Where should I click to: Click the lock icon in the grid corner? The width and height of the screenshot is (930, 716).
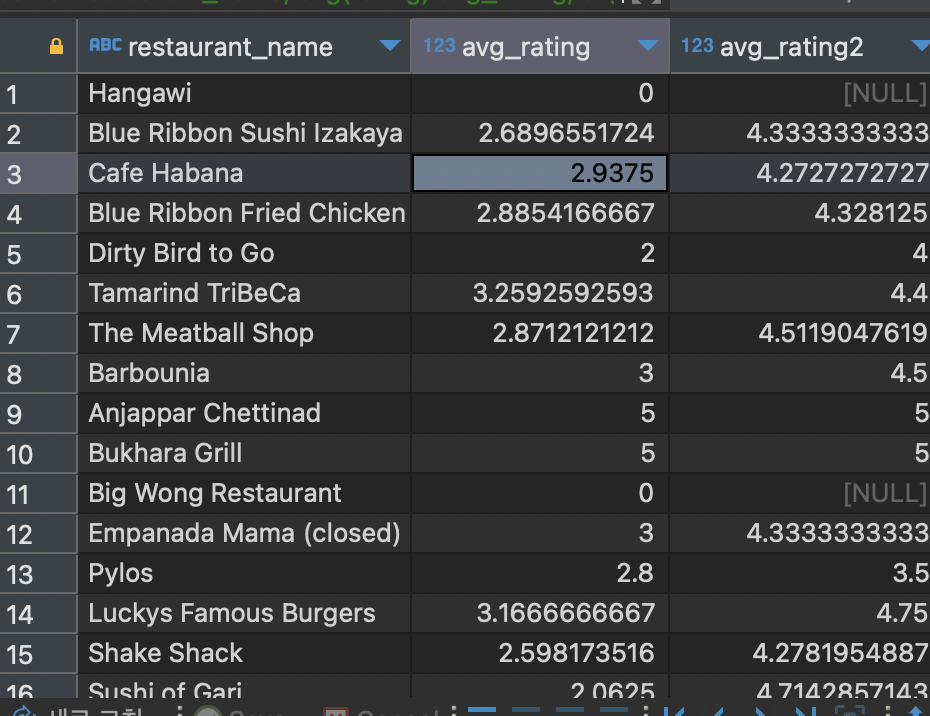click(x=56, y=46)
